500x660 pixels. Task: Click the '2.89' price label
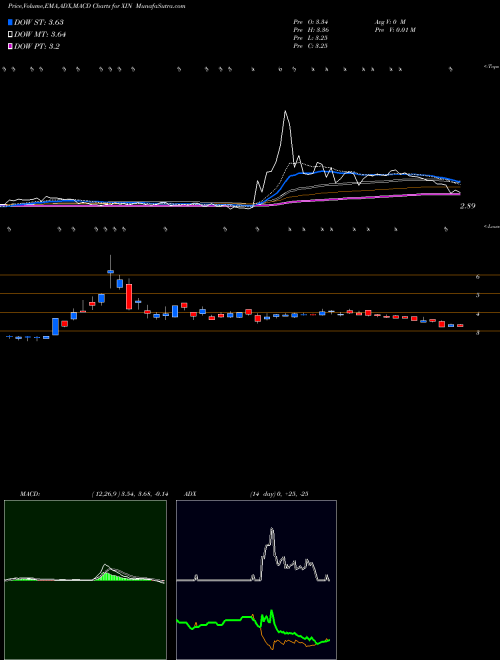(x=468, y=206)
